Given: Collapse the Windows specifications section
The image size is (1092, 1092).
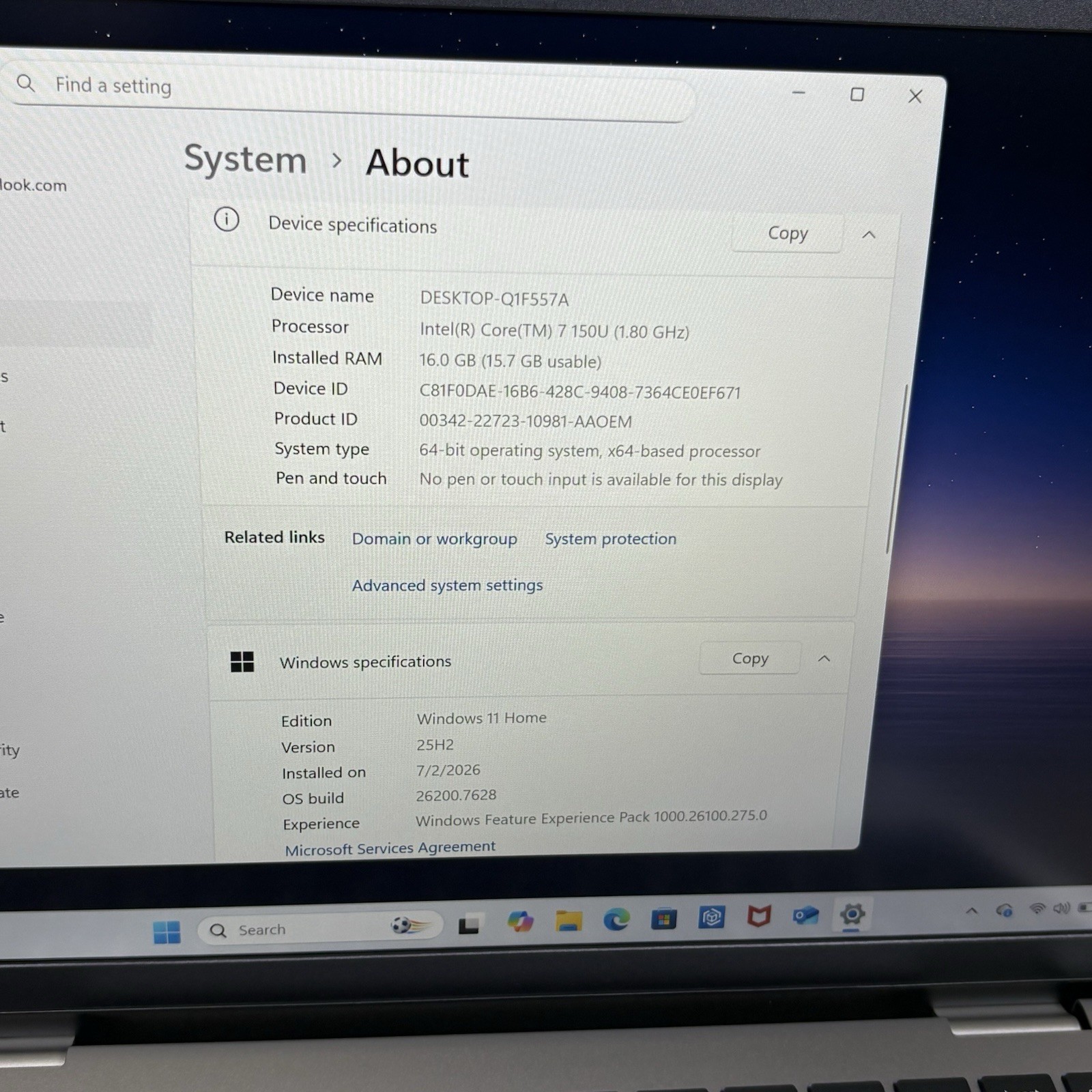Looking at the screenshot, I should (824, 659).
